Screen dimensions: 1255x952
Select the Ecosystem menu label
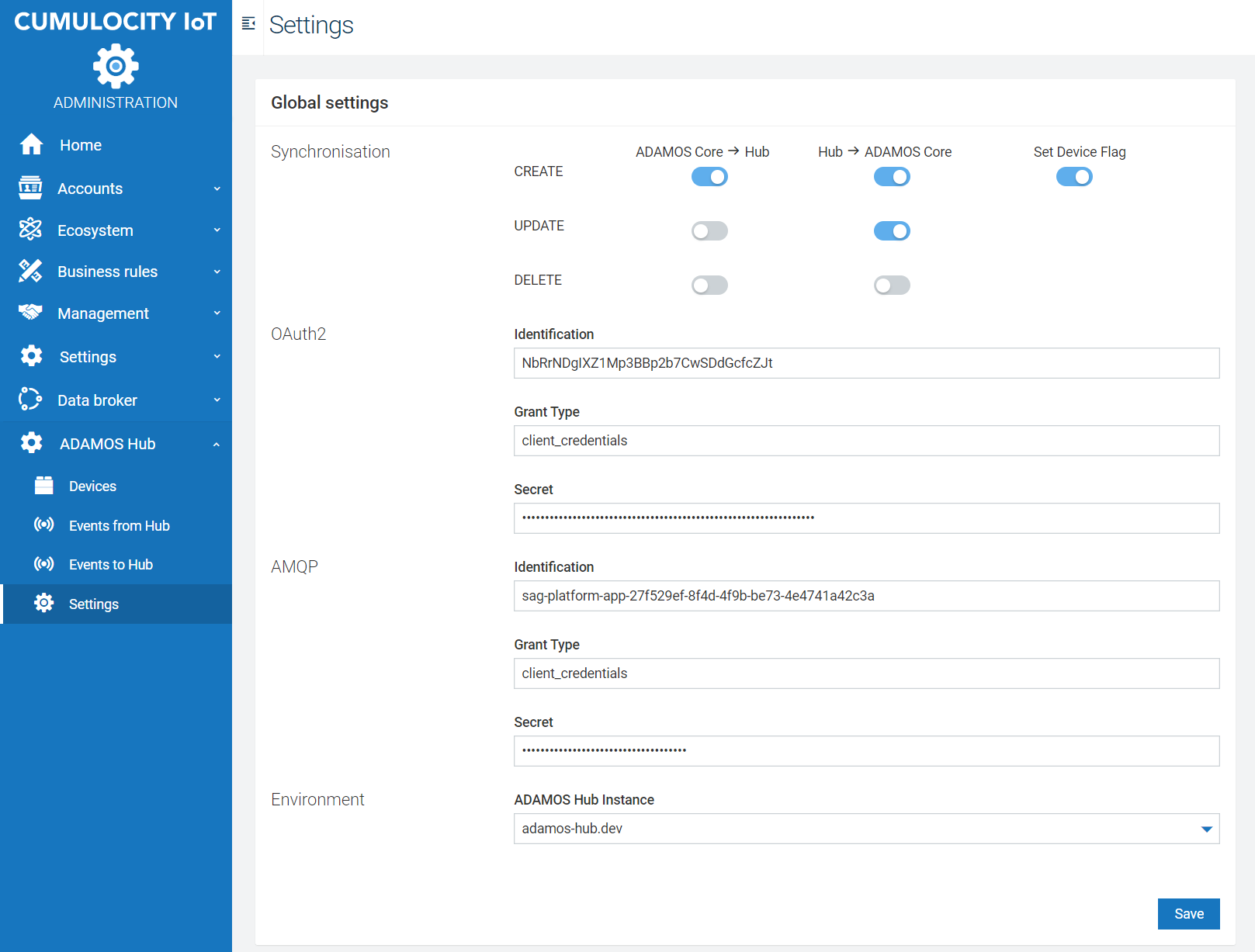[x=95, y=230]
